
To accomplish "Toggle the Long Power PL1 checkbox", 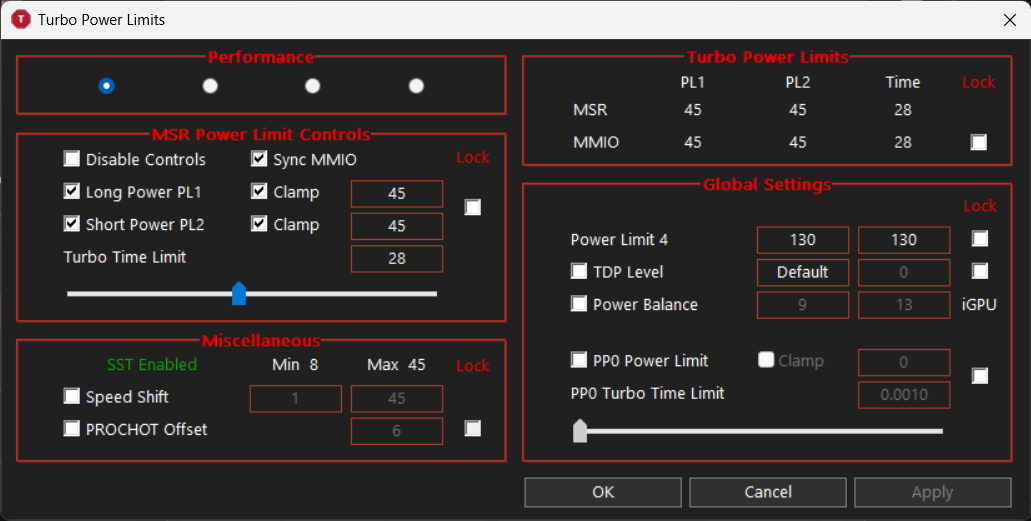I will (x=72, y=191).
